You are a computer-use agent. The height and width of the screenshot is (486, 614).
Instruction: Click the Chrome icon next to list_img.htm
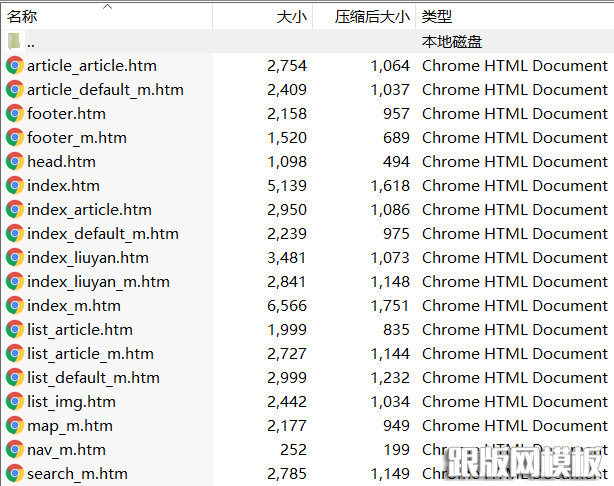pyautogui.click(x=14, y=402)
